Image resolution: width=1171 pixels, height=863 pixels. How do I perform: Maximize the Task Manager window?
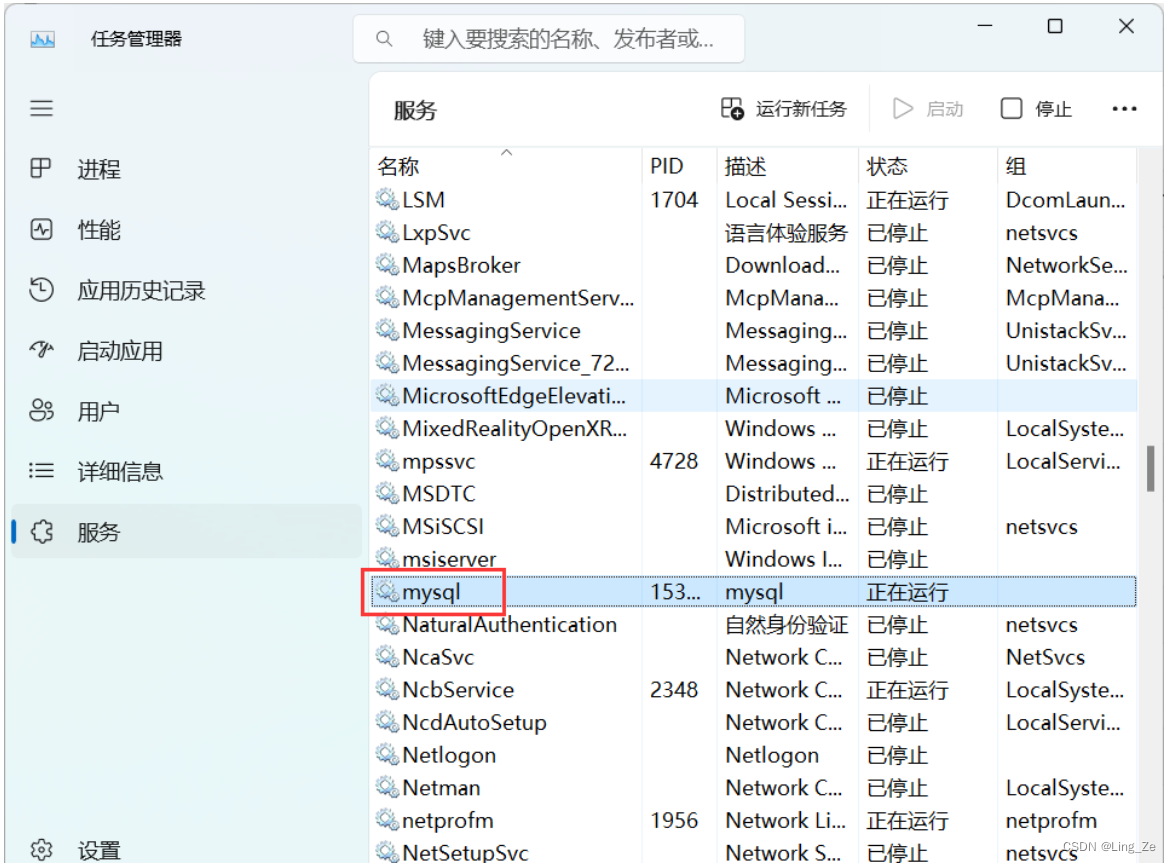[x=1055, y=26]
